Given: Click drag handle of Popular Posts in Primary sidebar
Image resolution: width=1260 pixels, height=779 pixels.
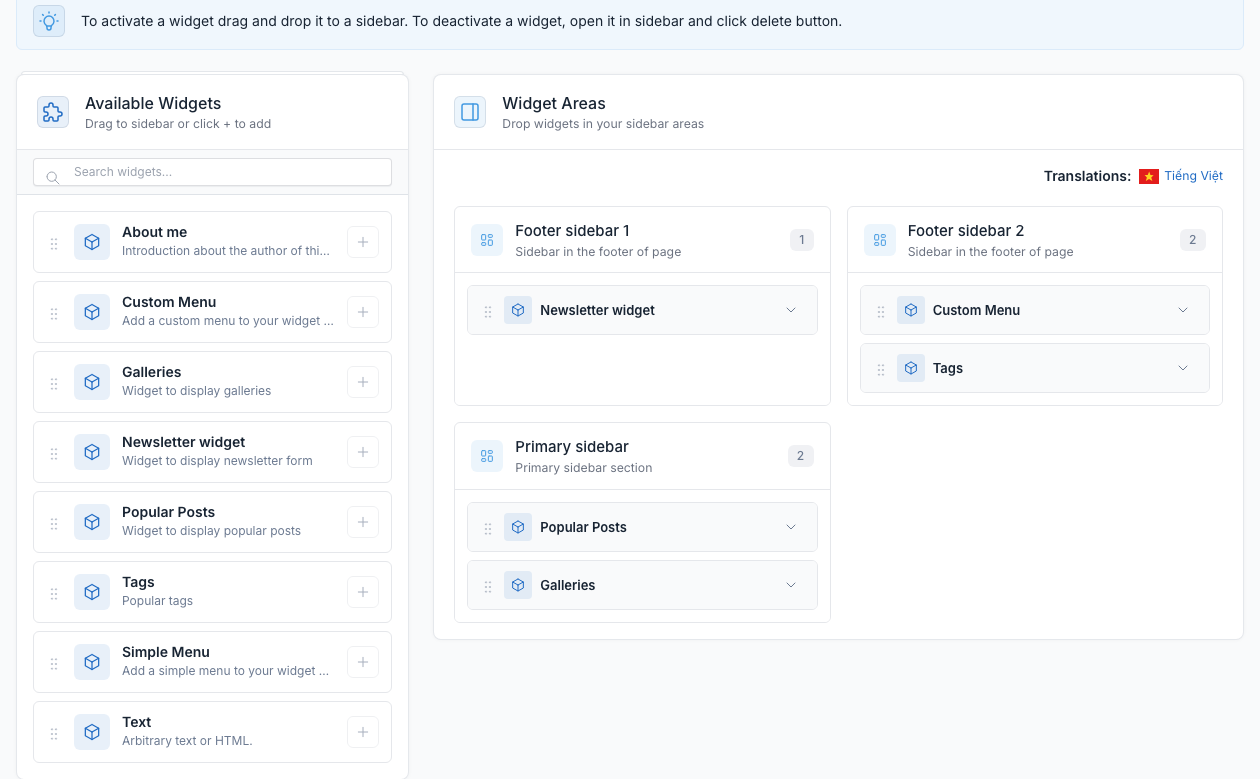Looking at the screenshot, I should [x=488, y=528].
